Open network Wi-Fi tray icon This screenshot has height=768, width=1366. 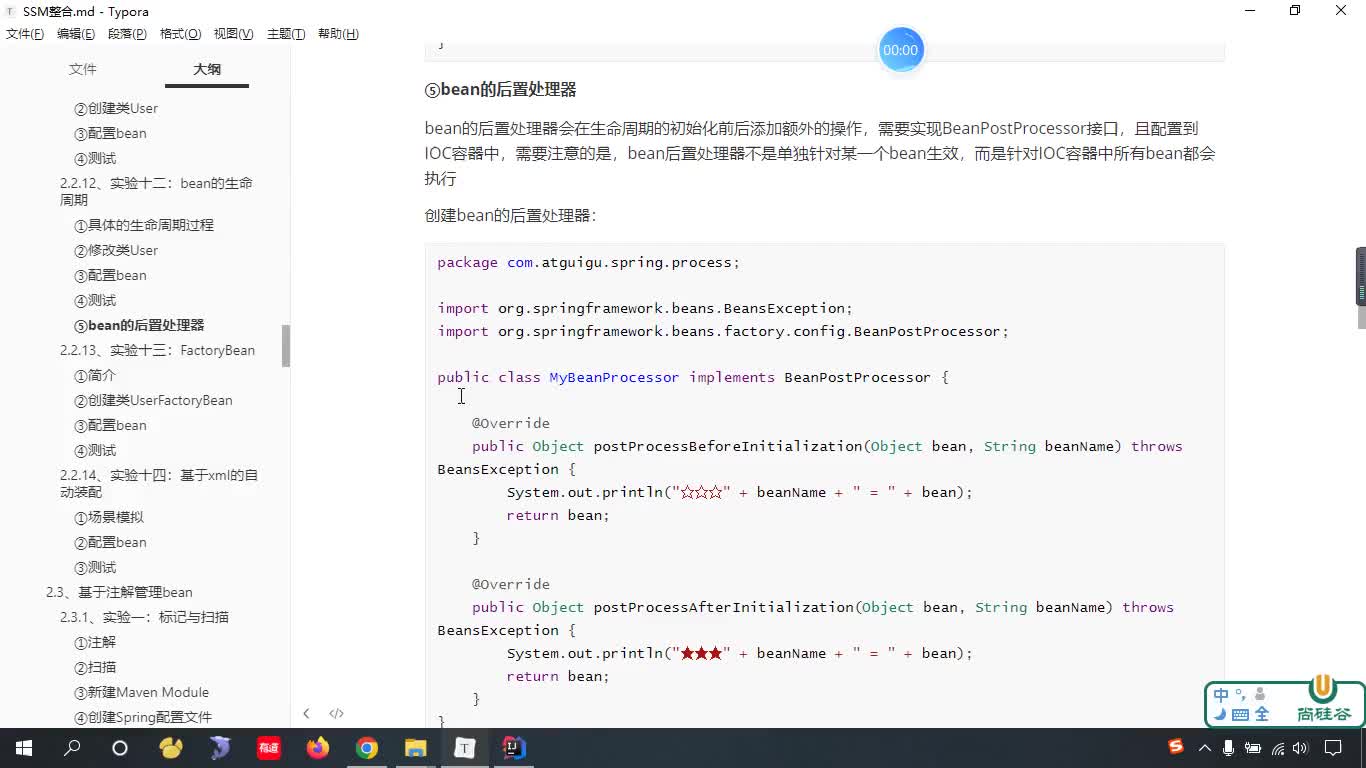(x=1277, y=748)
